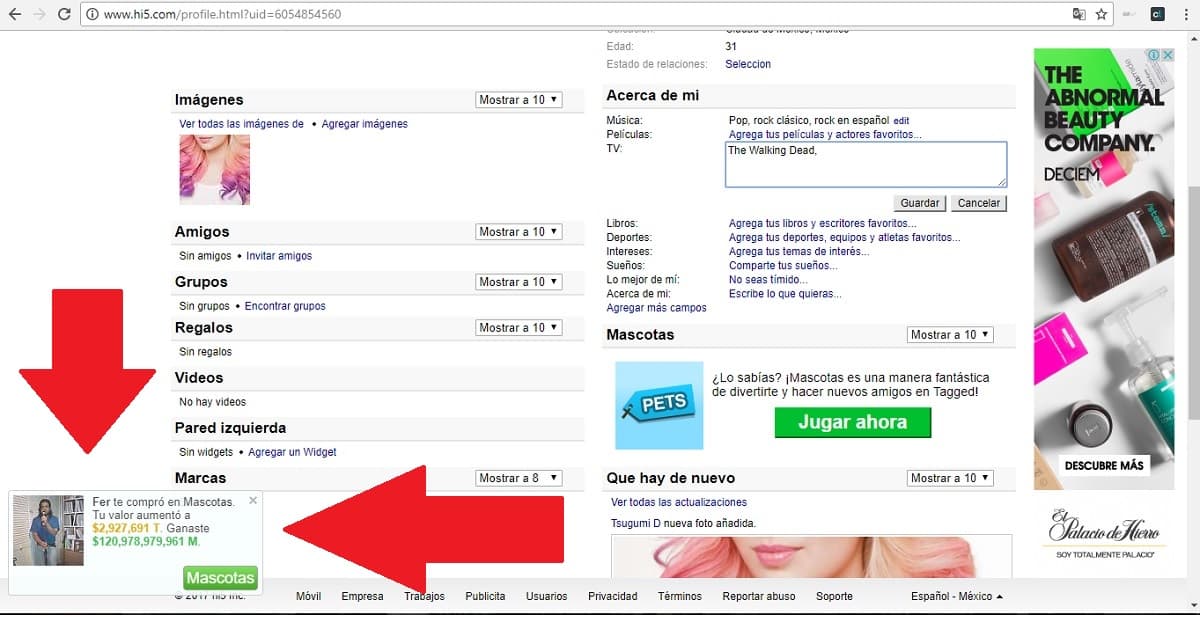Close the Mascotas notification popup
This screenshot has height=617, width=1200.
[x=253, y=500]
